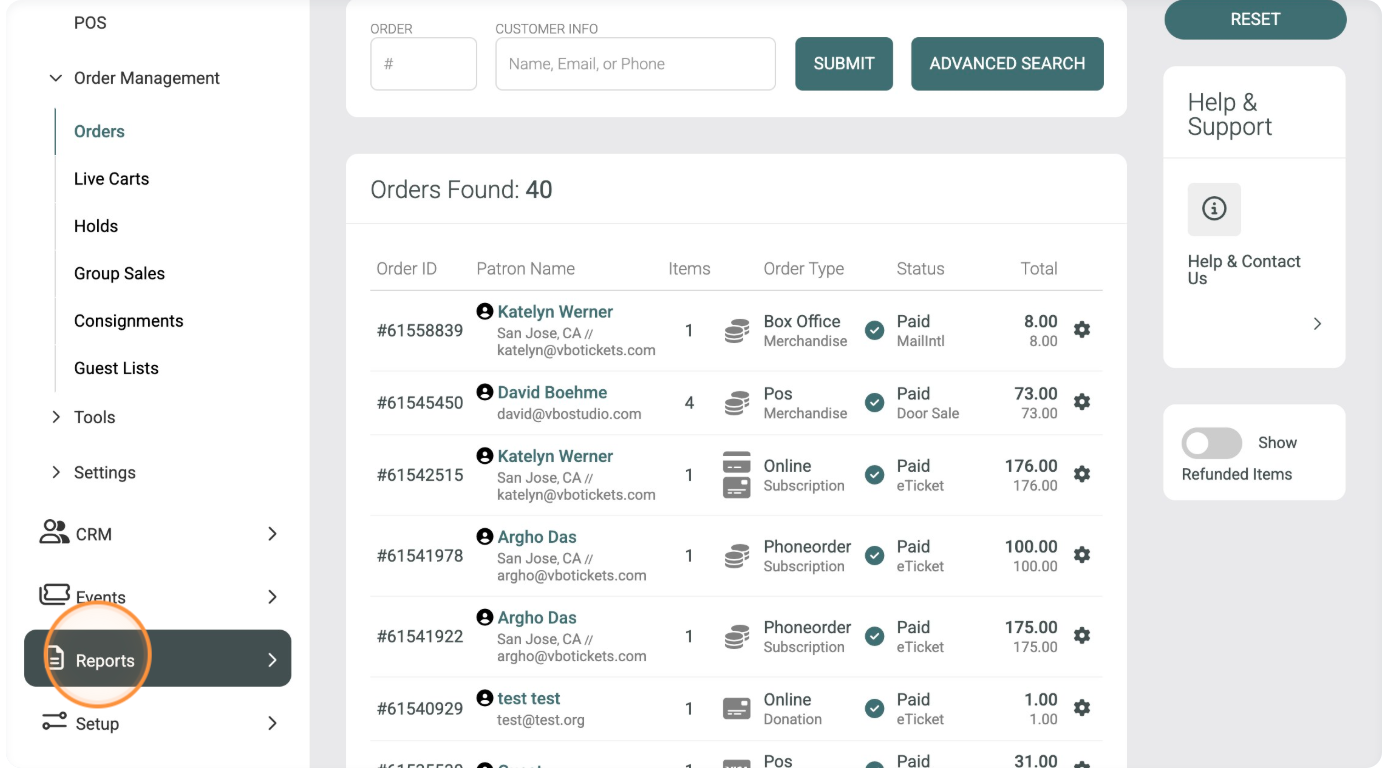Image resolution: width=1386 pixels, height=780 pixels.
Task: Open Help & Contact Us chevron arrow
Action: (1317, 323)
